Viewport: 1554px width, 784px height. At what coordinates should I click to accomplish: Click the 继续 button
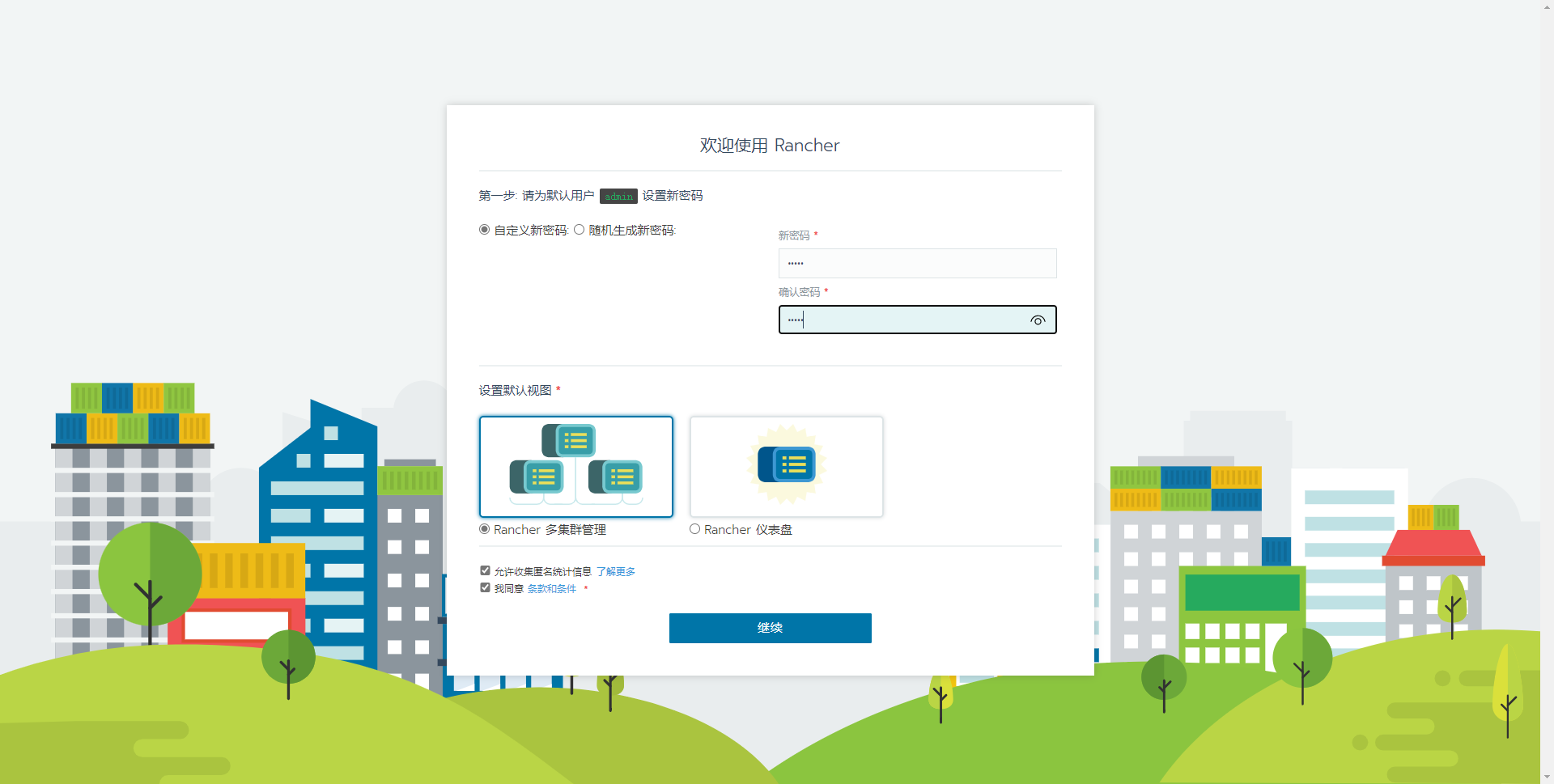click(x=770, y=628)
